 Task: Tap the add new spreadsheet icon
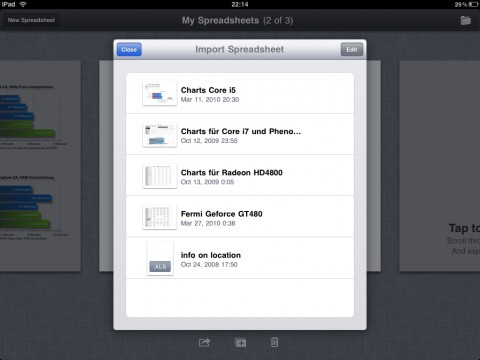coord(241,343)
